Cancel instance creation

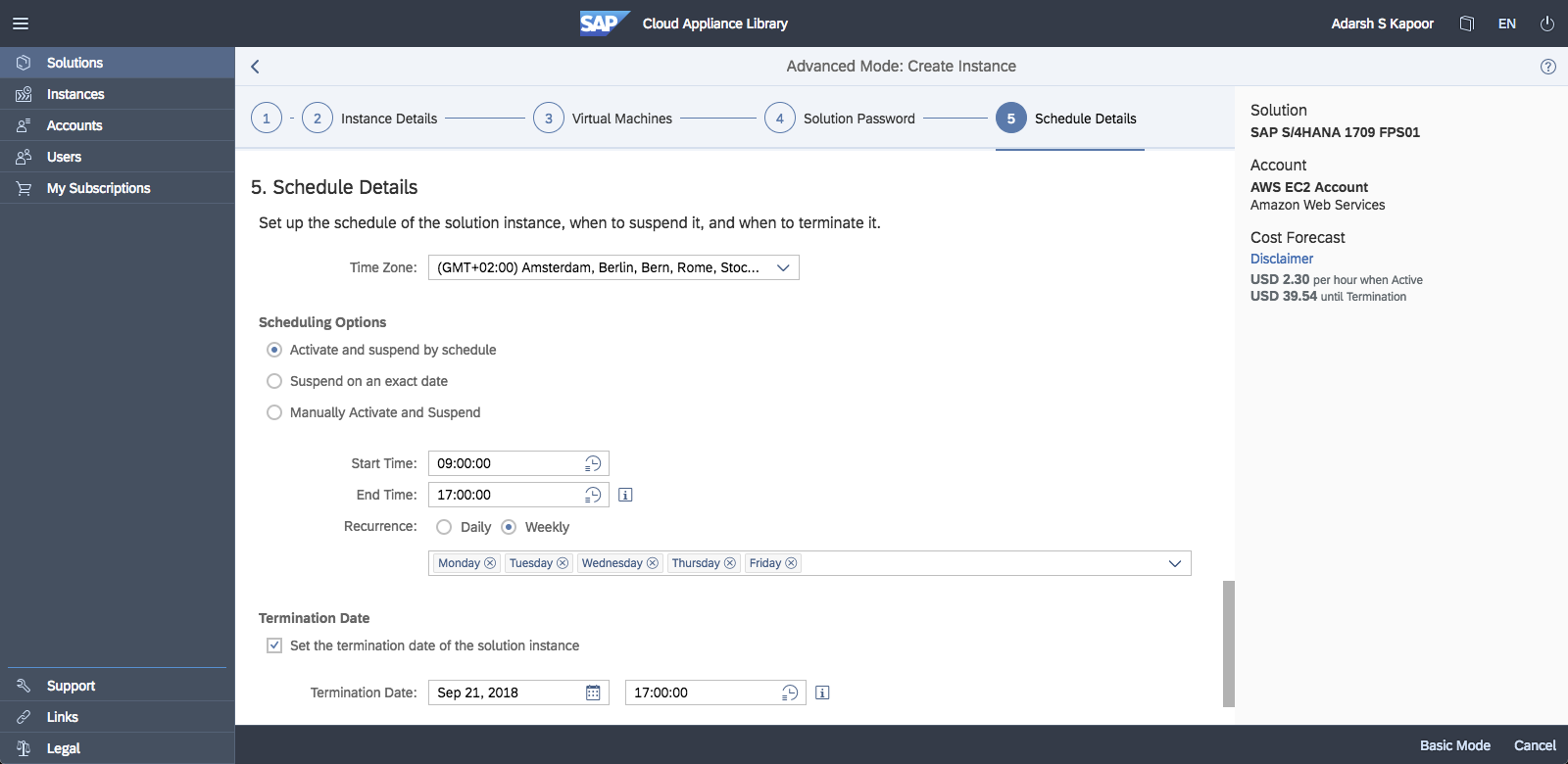[x=1535, y=745]
